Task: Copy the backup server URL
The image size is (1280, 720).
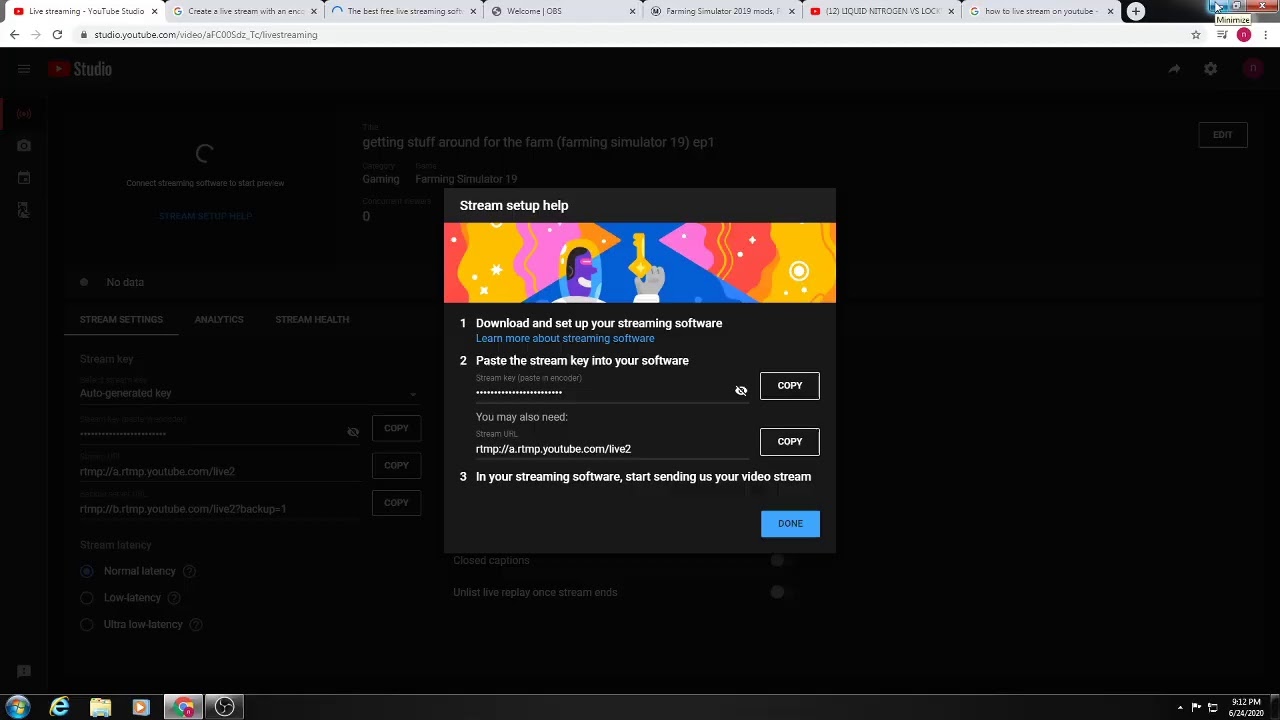Action: [396, 503]
